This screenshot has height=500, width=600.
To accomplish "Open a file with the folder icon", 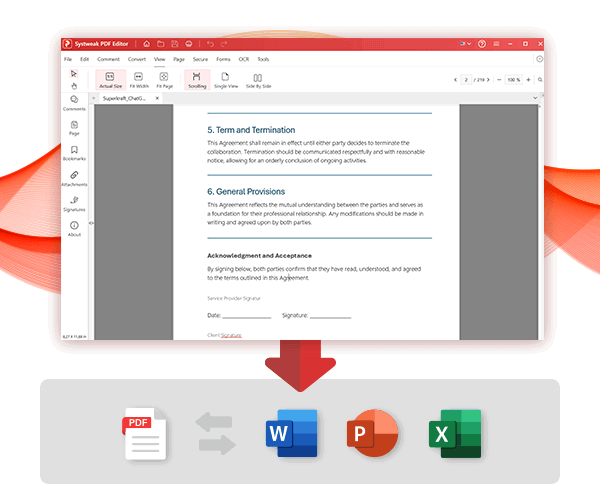I will (161, 44).
